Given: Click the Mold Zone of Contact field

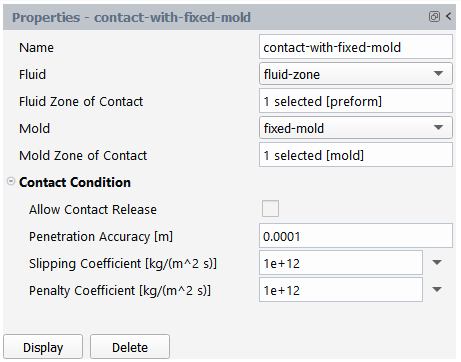Looking at the screenshot, I should tap(356, 155).
